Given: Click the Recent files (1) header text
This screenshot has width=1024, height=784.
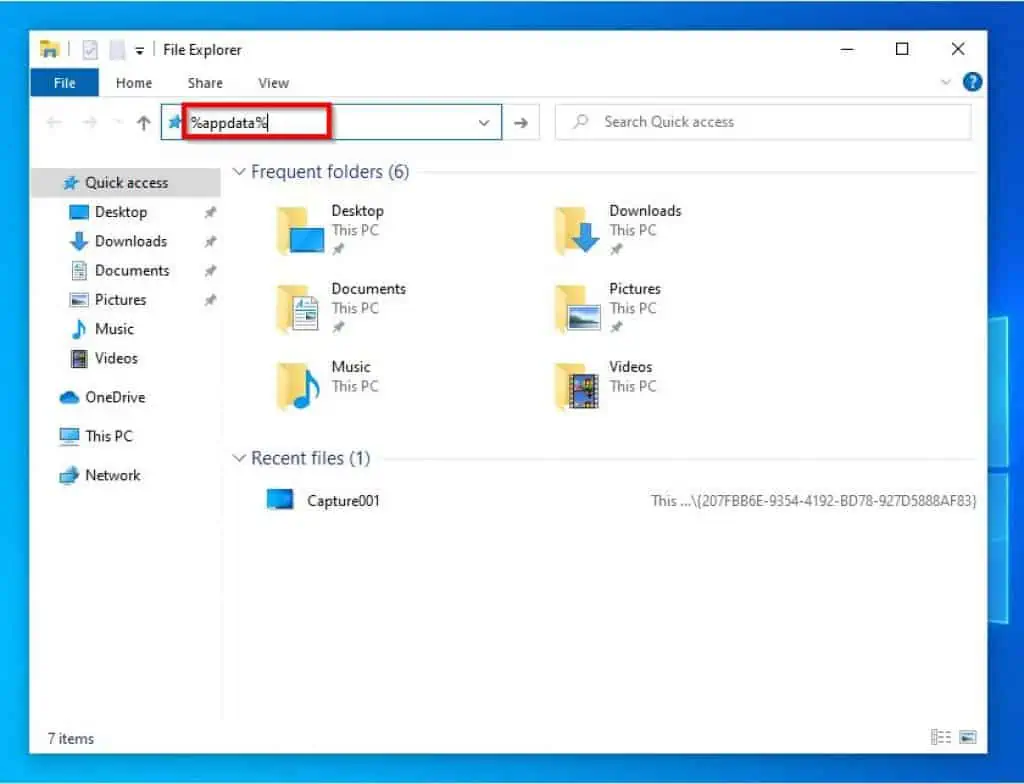Looking at the screenshot, I should pos(310,459).
